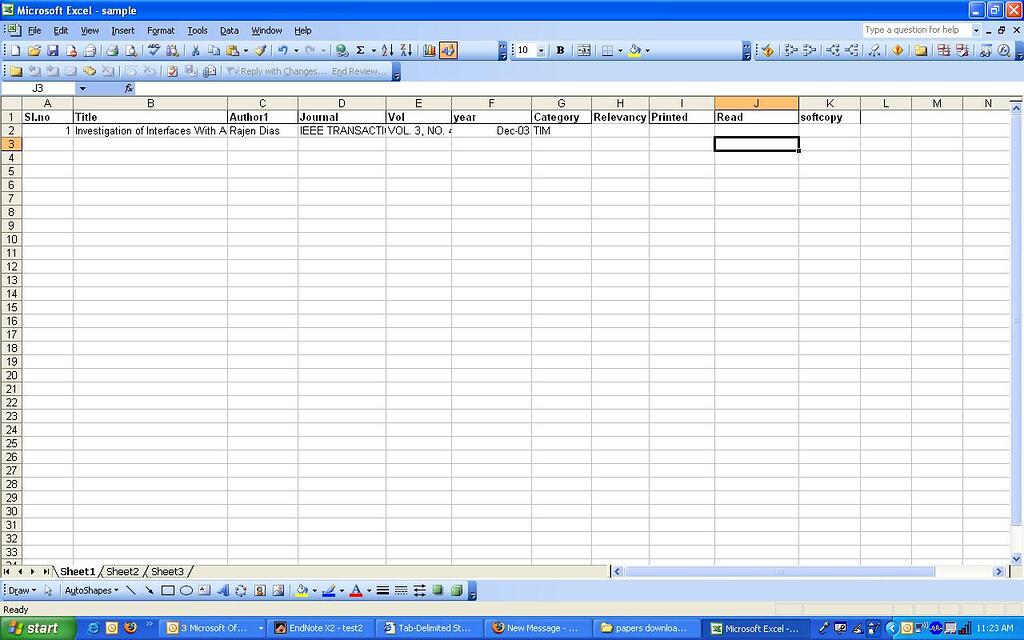Launch the Chart Wizard
This screenshot has width=1024, height=640.
click(428, 50)
